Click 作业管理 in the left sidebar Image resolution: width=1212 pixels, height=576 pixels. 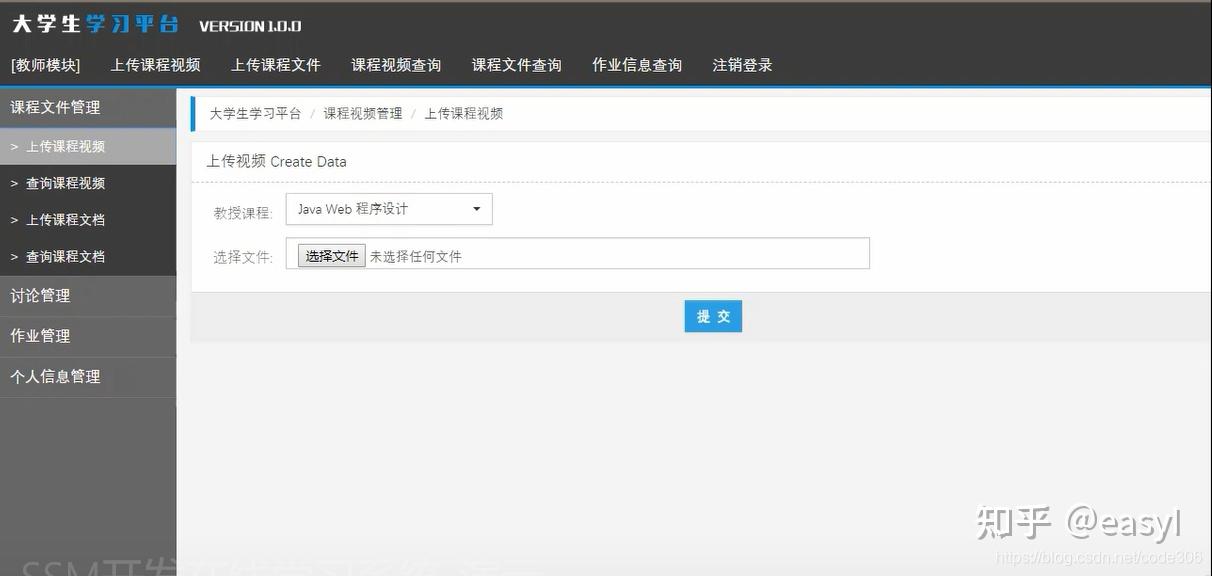(x=44, y=336)
